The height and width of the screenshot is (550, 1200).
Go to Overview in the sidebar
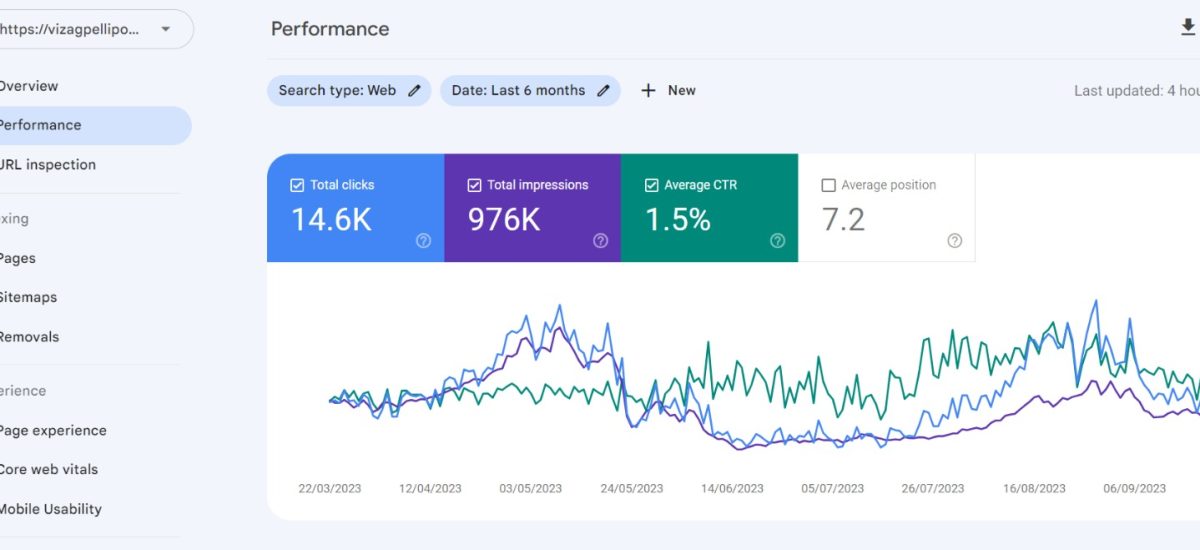(x=28, y=86)
